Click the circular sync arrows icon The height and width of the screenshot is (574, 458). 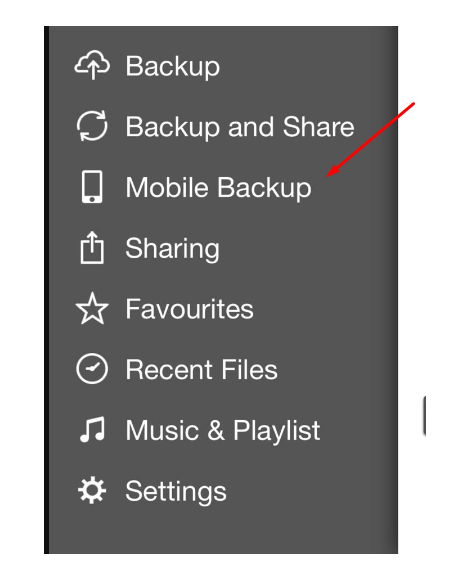coord(92,126)
